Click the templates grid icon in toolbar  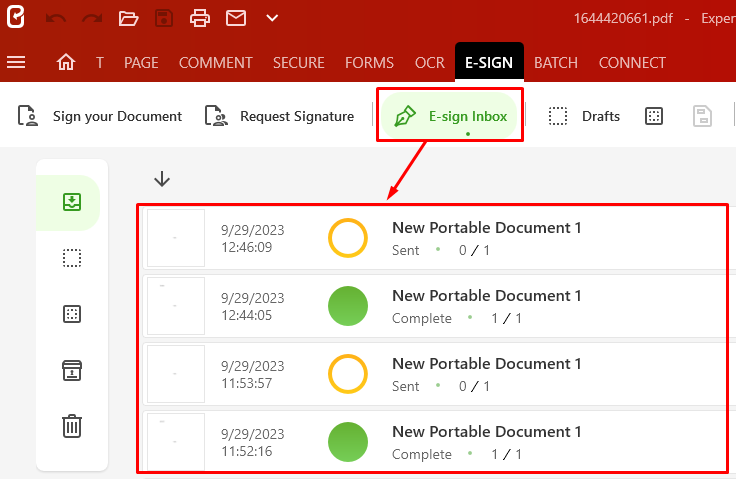654,116
